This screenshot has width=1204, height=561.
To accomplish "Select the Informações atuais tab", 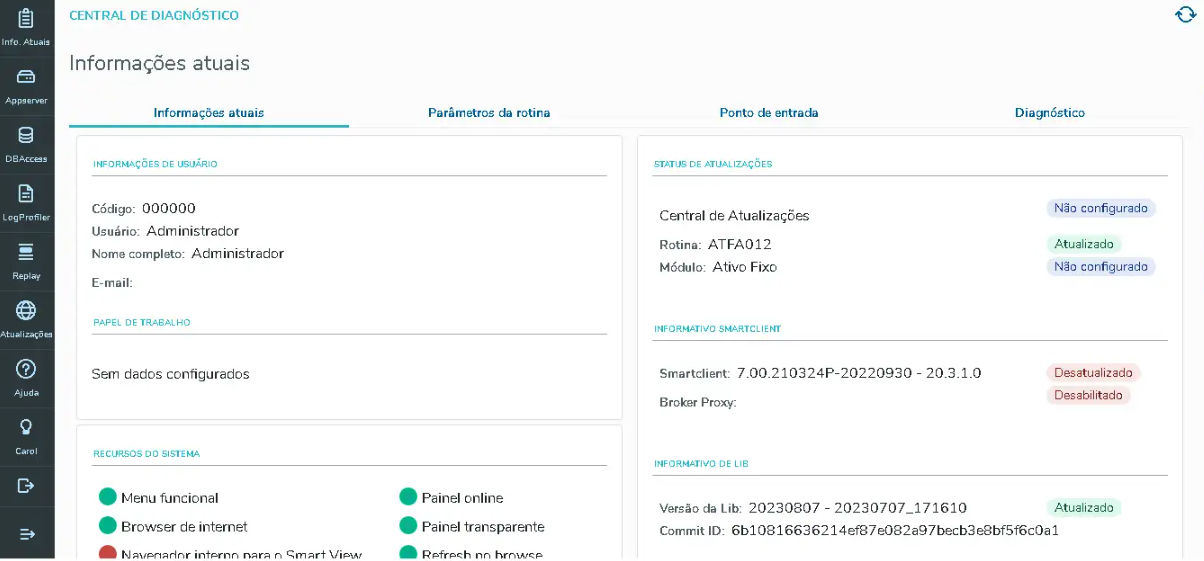I will click(x=209, y=113).
